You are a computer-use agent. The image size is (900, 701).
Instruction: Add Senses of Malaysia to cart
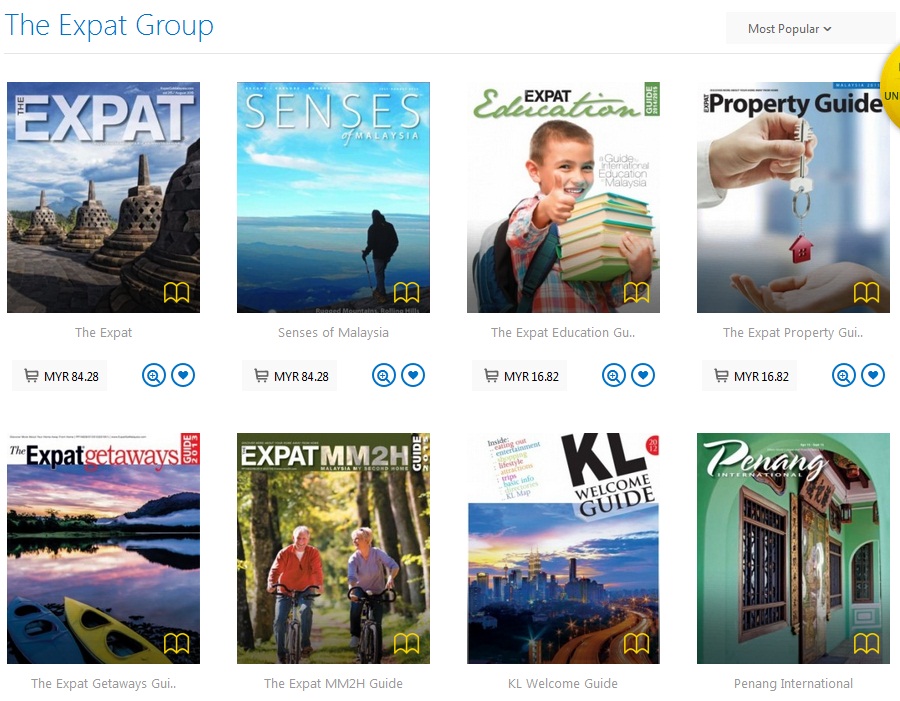pyautogui.click(x=290, y=376)
